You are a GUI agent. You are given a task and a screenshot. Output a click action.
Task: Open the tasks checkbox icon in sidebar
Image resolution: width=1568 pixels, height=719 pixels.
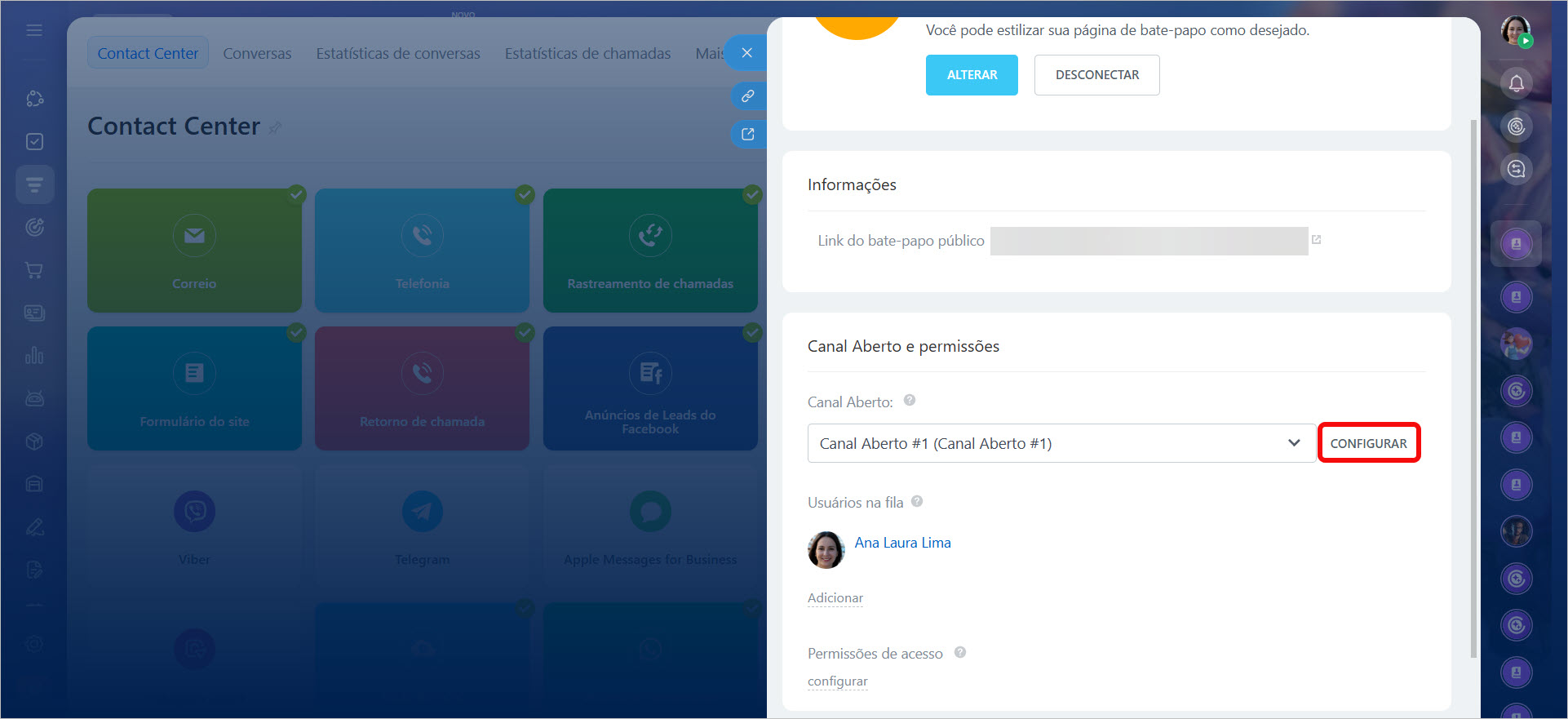click(x=34, y=142)
